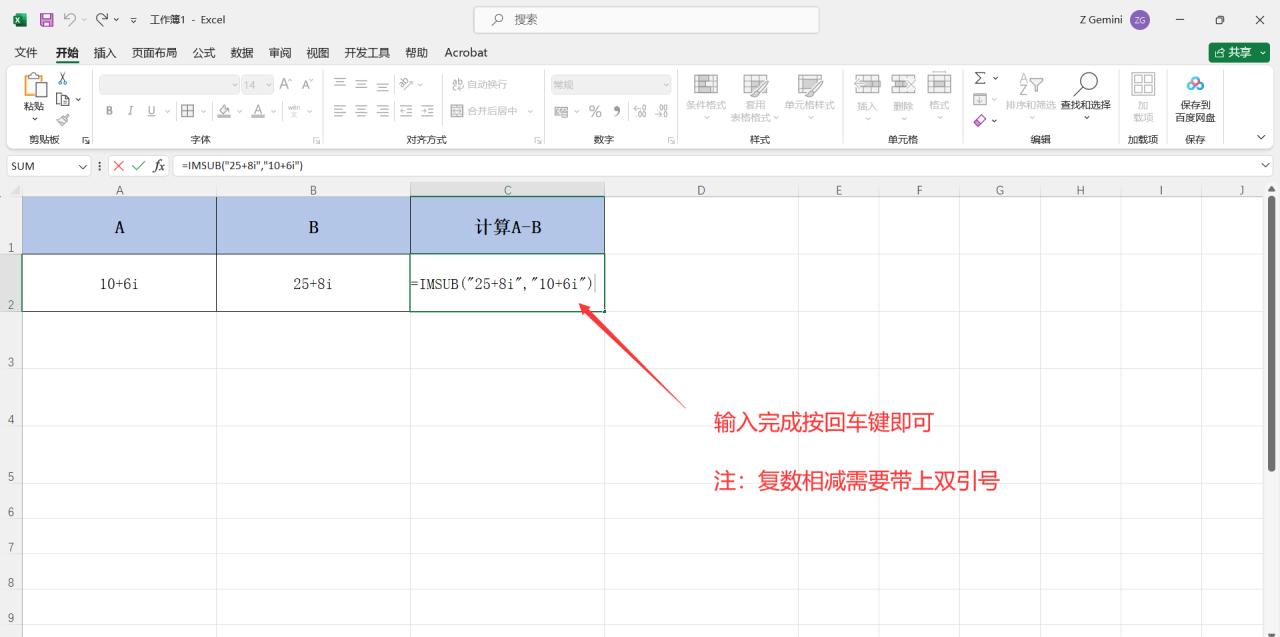This screenshot has width=1280, height=637.
Task: Save the workbook with the floppy icon
Action: [x=46, y=19]
